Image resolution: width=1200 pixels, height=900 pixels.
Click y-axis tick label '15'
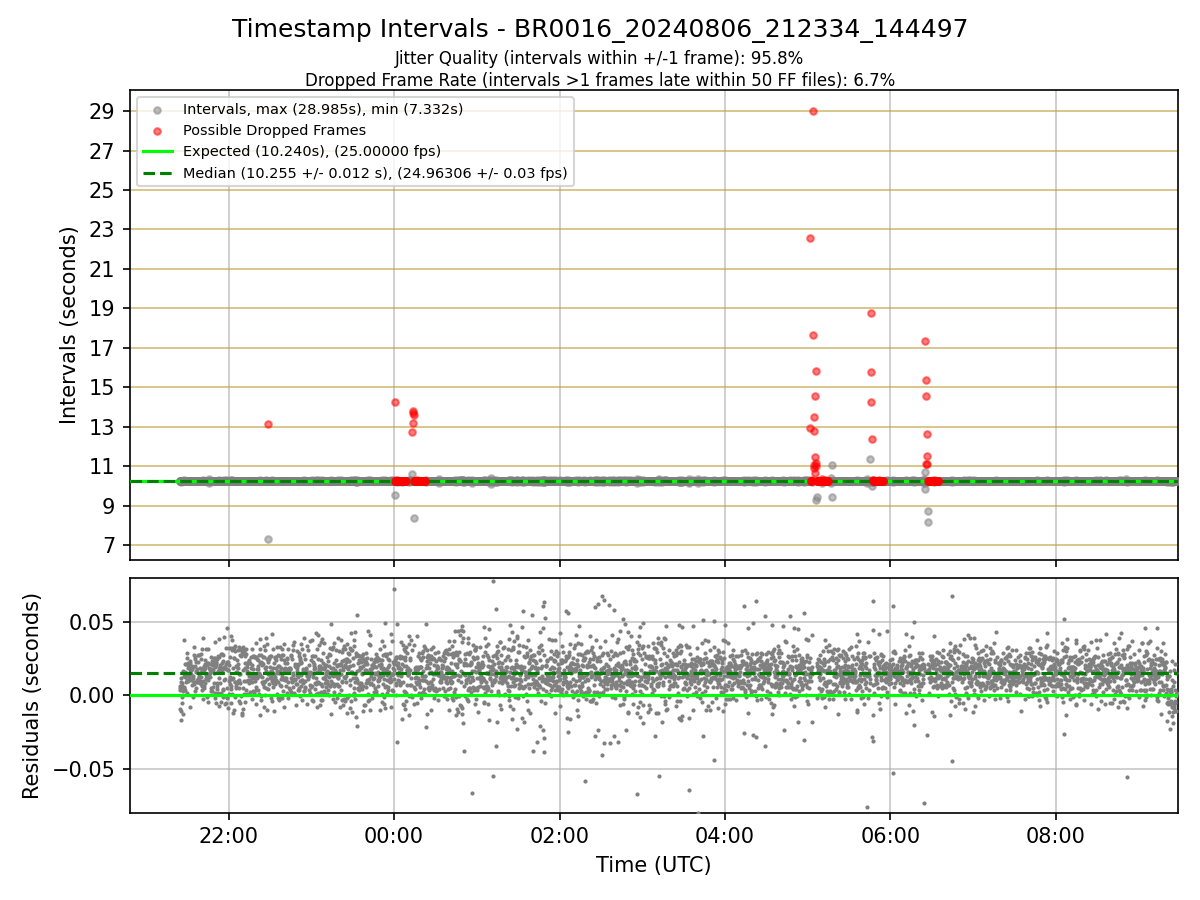(x=103, y=387)
